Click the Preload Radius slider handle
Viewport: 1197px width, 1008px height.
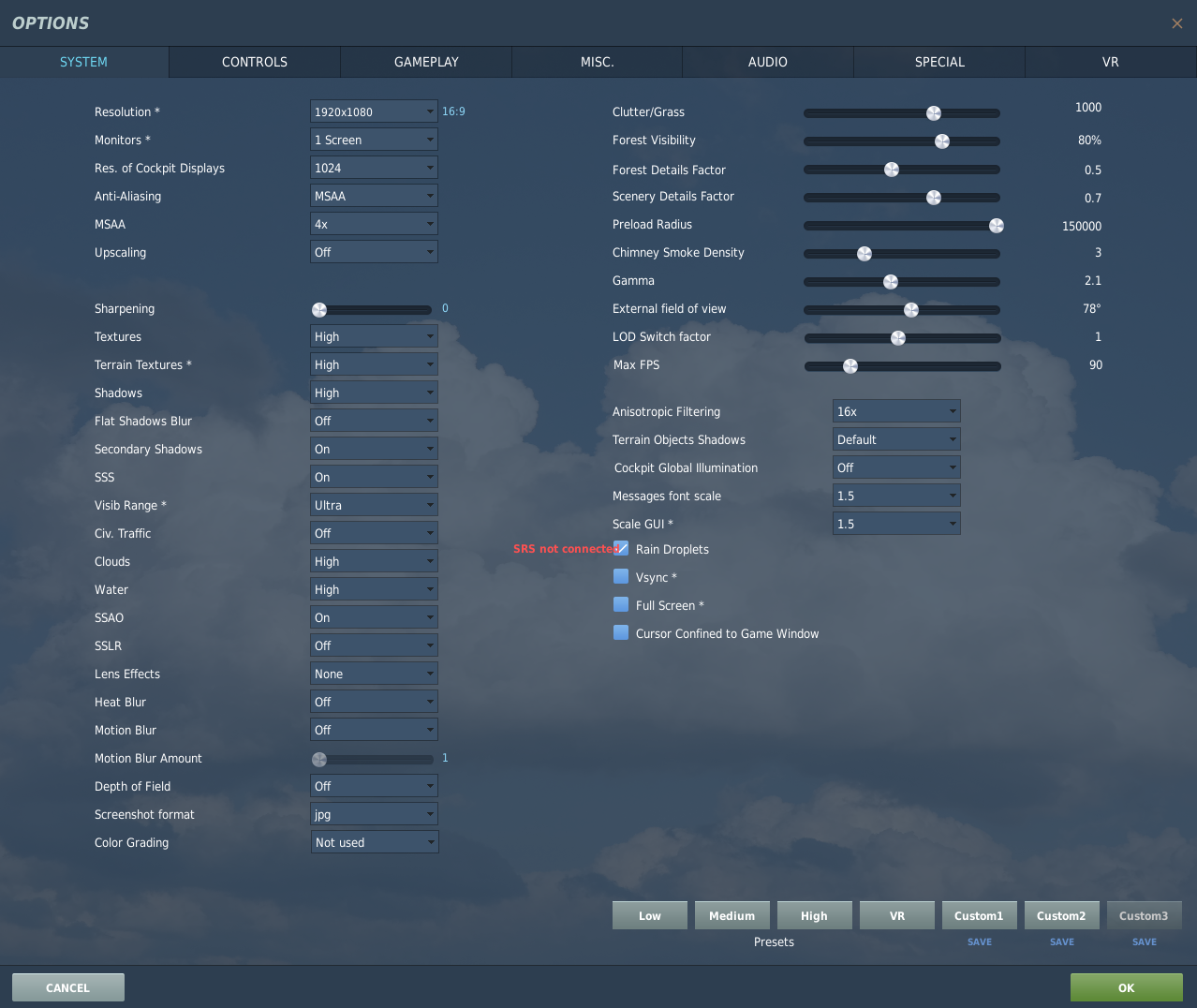(997, 226)
